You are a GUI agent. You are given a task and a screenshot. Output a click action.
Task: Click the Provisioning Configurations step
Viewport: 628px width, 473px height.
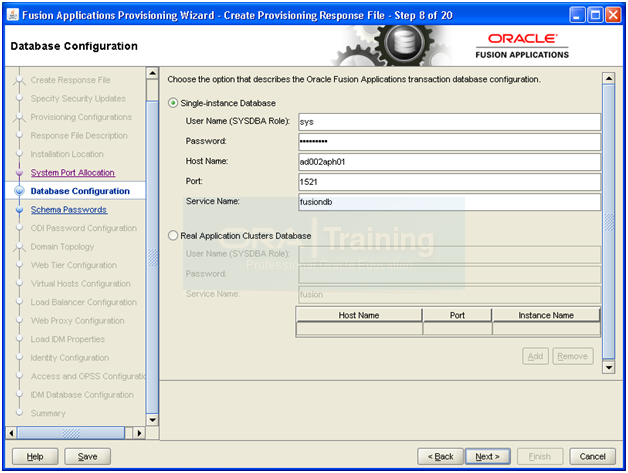[x=81, y=117]
